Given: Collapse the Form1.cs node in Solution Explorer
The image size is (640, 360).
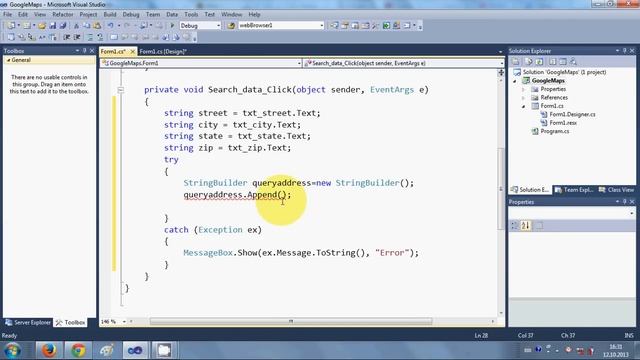Looking at the screenshot, I should click(x=524, y=106).
